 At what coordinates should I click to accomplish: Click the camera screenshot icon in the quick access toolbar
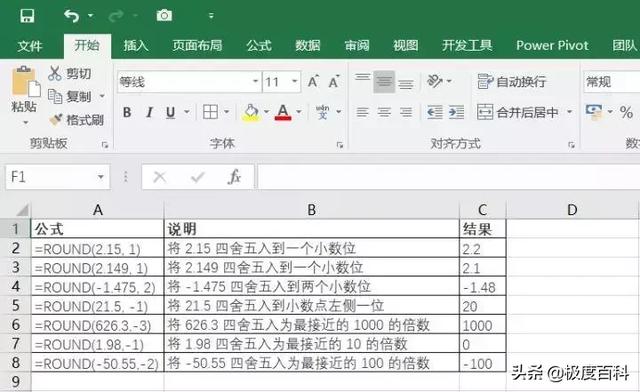click(164, 16)
